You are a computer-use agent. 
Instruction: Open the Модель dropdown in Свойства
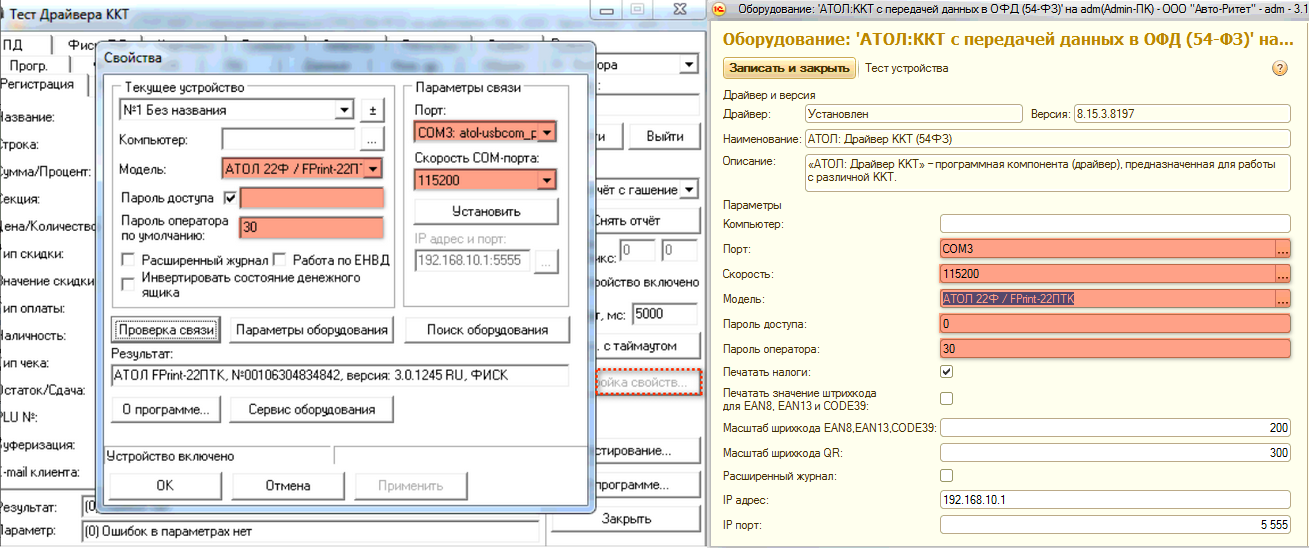pyautogui.click(x=373, y=169)
